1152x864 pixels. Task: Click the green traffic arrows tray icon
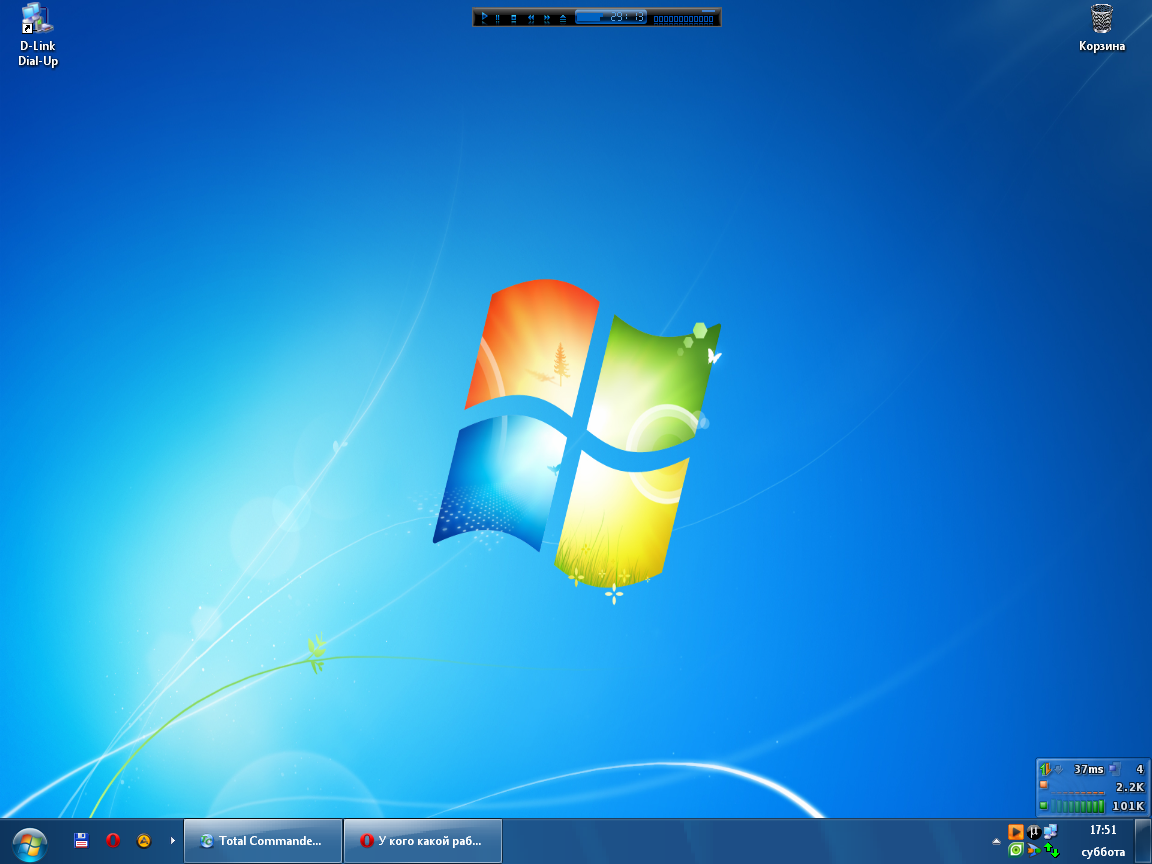[1052, 850]
